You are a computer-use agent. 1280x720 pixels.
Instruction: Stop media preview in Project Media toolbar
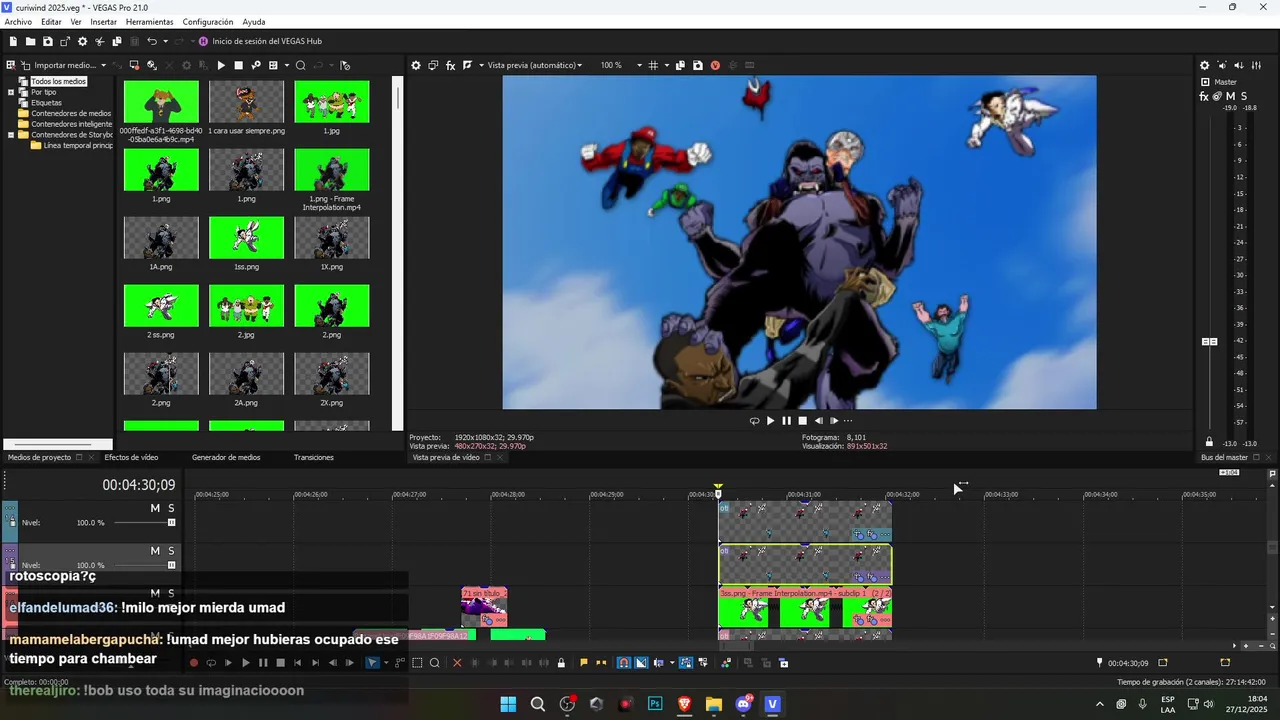click(238, 65)
